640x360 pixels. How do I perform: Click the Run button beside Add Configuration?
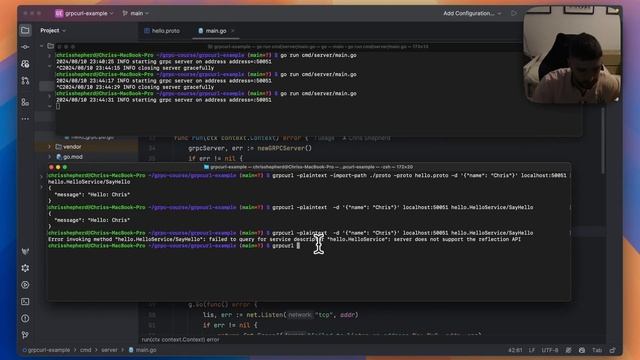pyautogui.click(x=513, y=13)
